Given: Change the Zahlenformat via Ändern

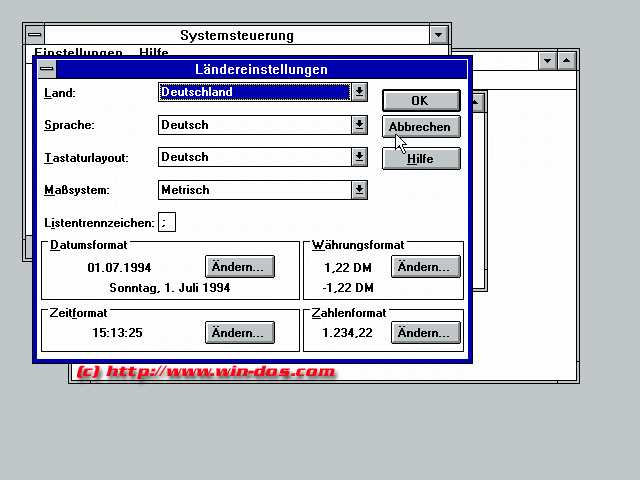Looking at the screenshot, I should (x=425, y=333).
